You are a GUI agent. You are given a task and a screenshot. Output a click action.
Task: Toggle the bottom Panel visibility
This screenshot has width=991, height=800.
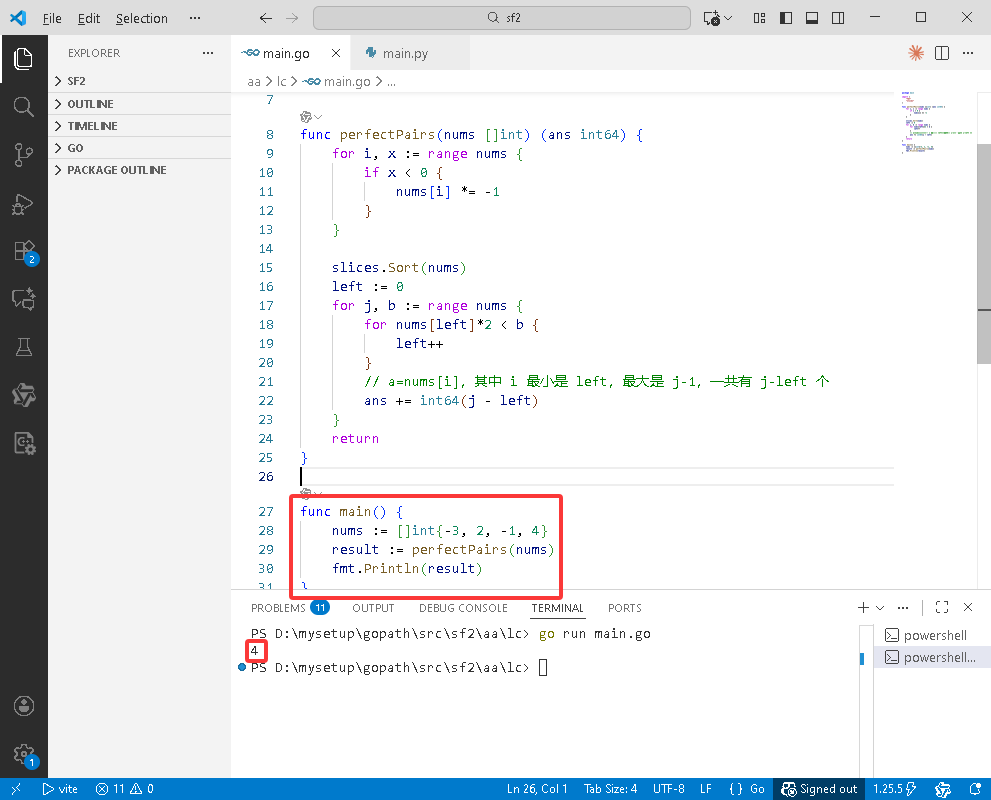click(x=812, y=18)
